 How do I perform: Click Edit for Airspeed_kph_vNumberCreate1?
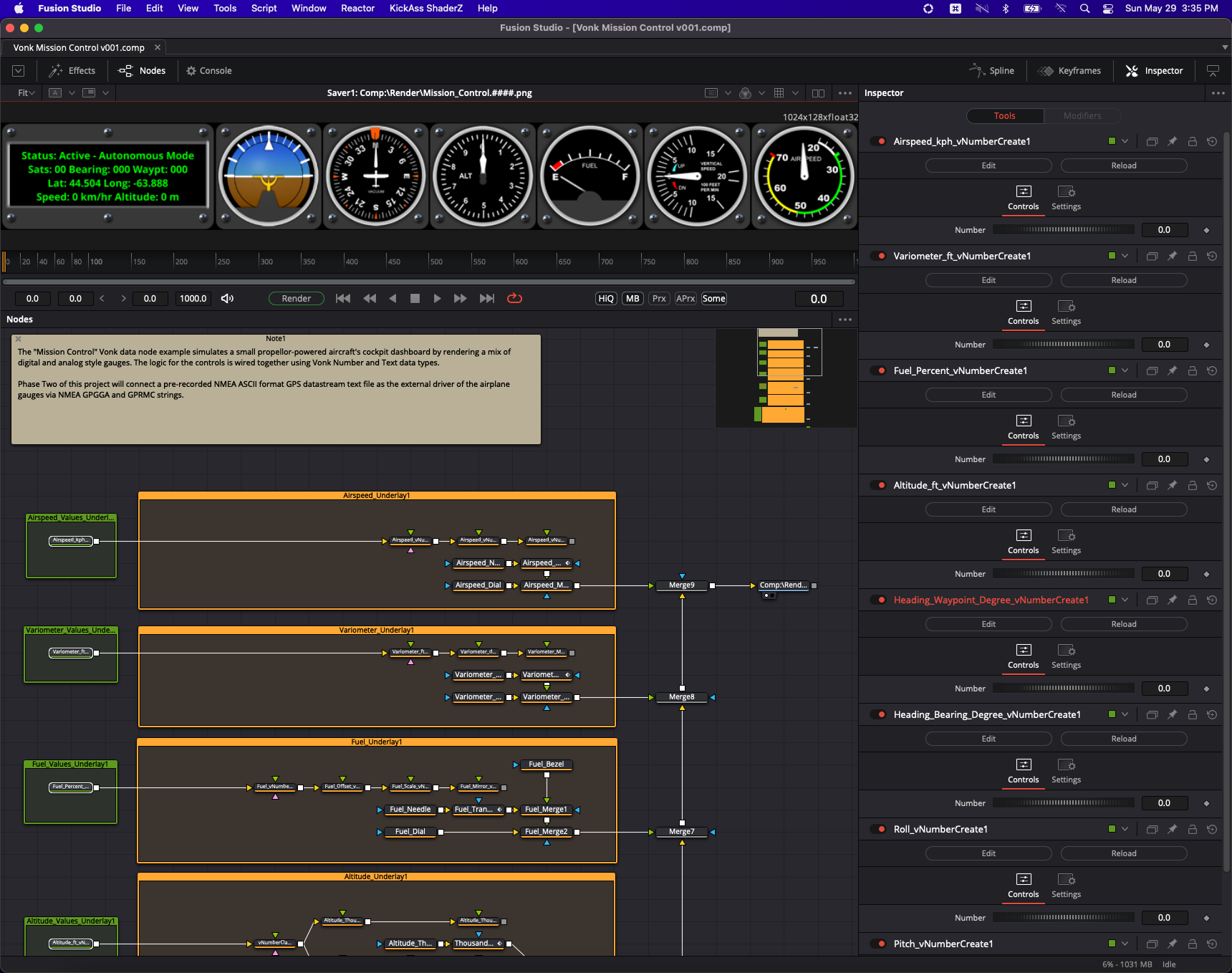coord(988,166)
